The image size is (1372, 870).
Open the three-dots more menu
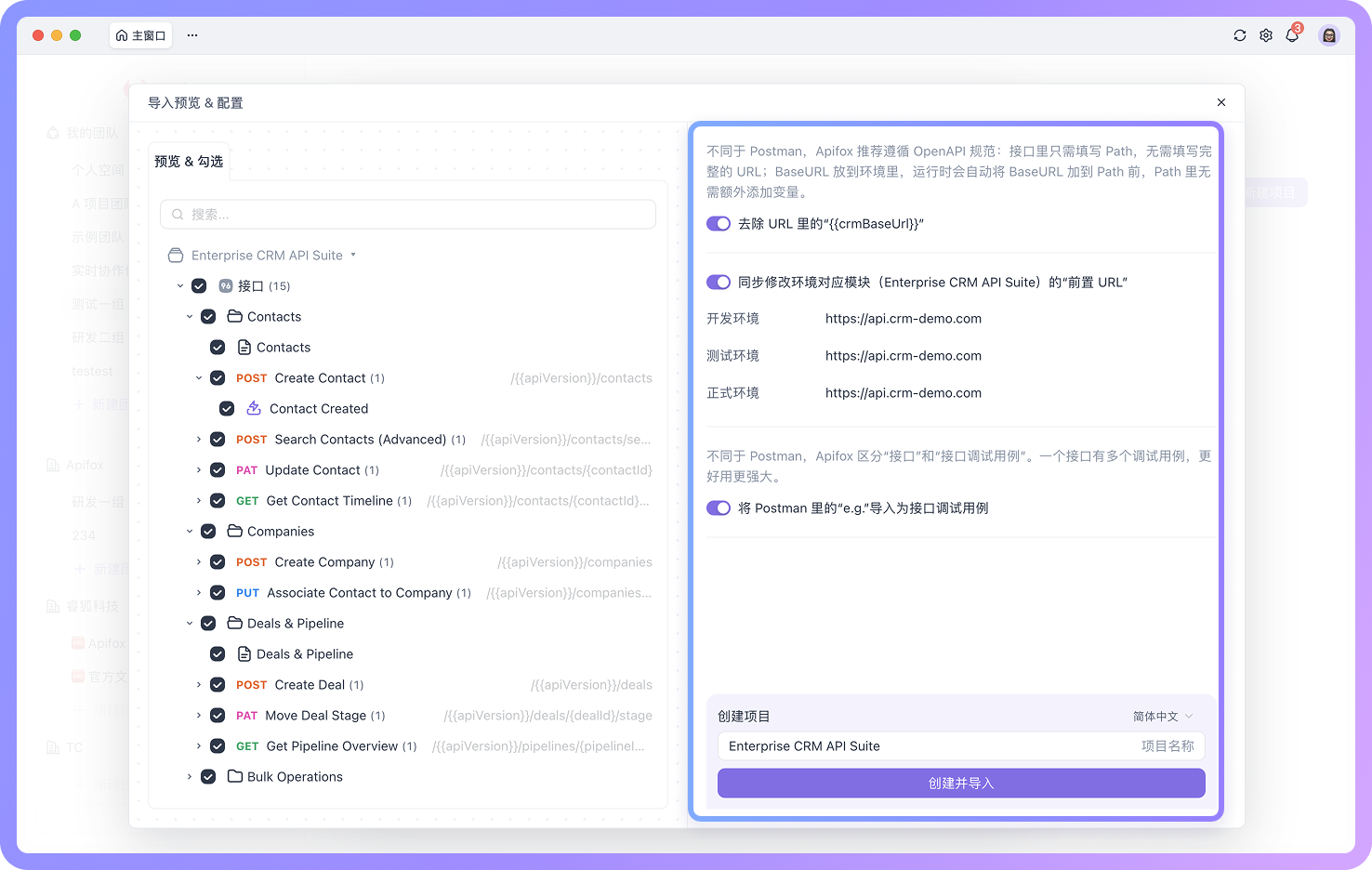[x=192, y=35]
